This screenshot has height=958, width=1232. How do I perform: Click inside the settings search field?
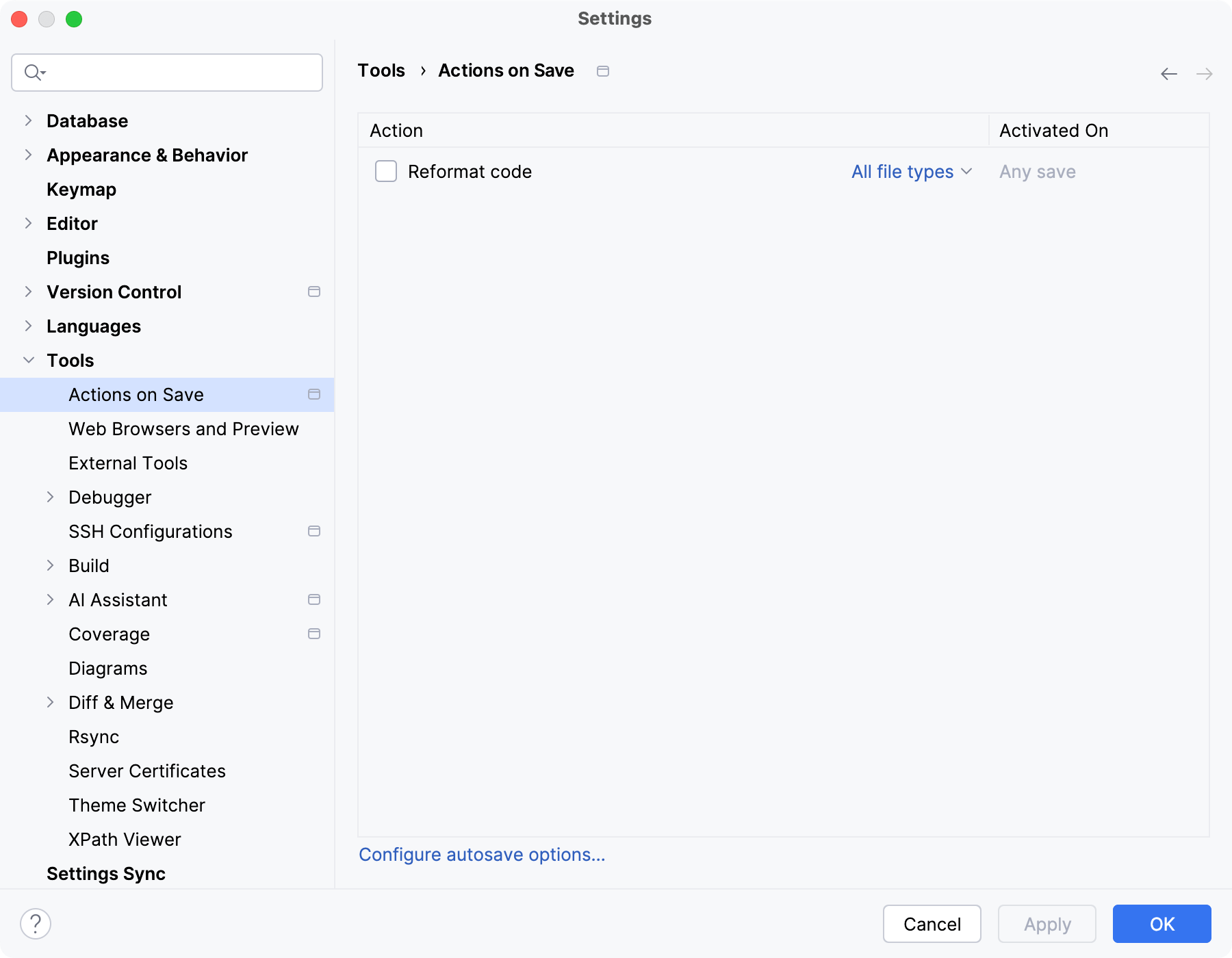pos(171,72)
